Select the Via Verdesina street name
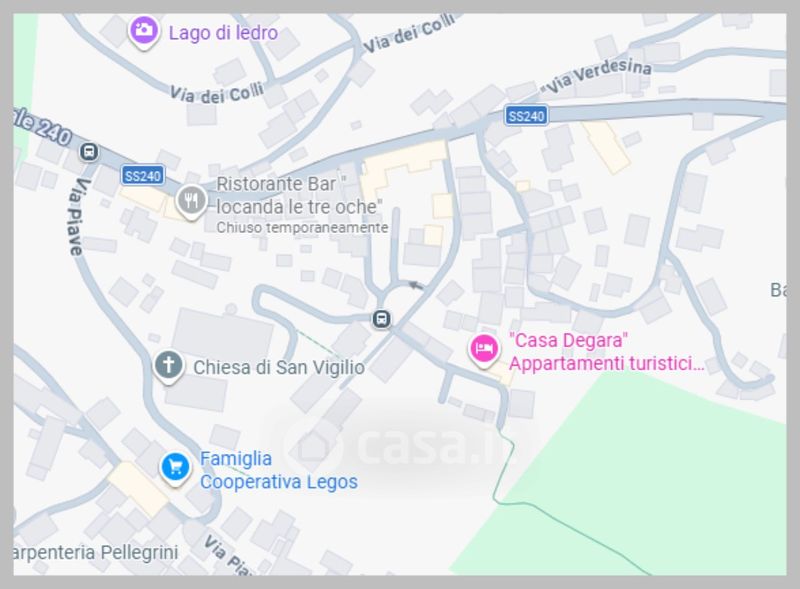800x589 pixels. [x=597, y=75]
